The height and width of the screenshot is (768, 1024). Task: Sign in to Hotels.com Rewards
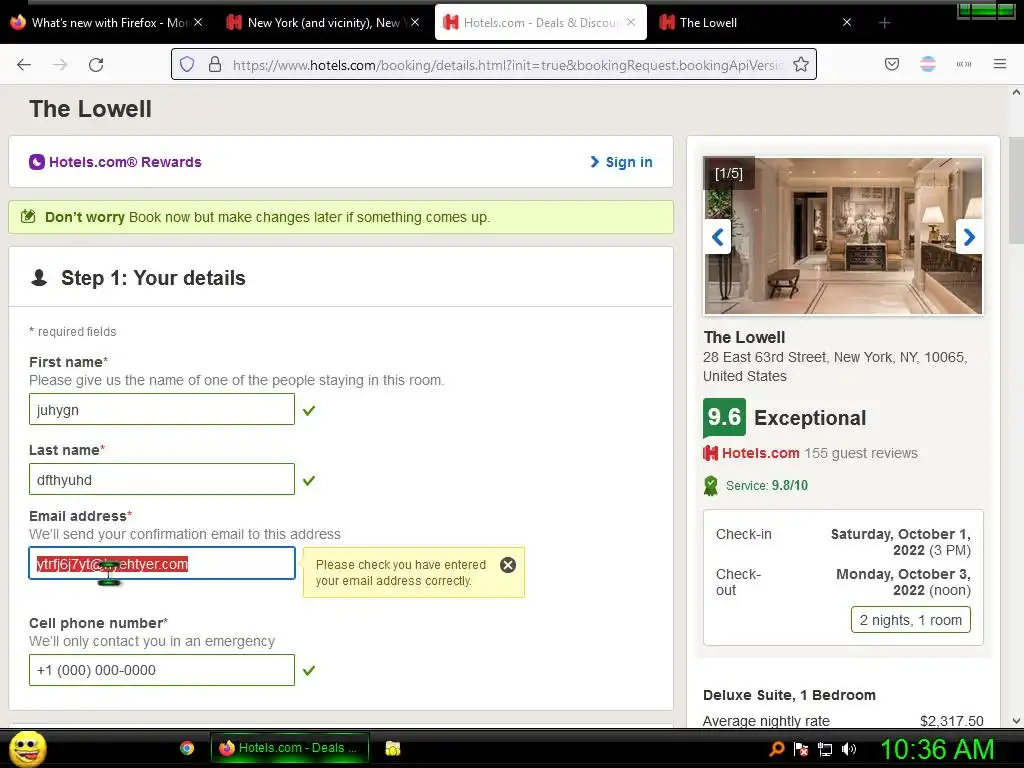[x=621, y=162]
